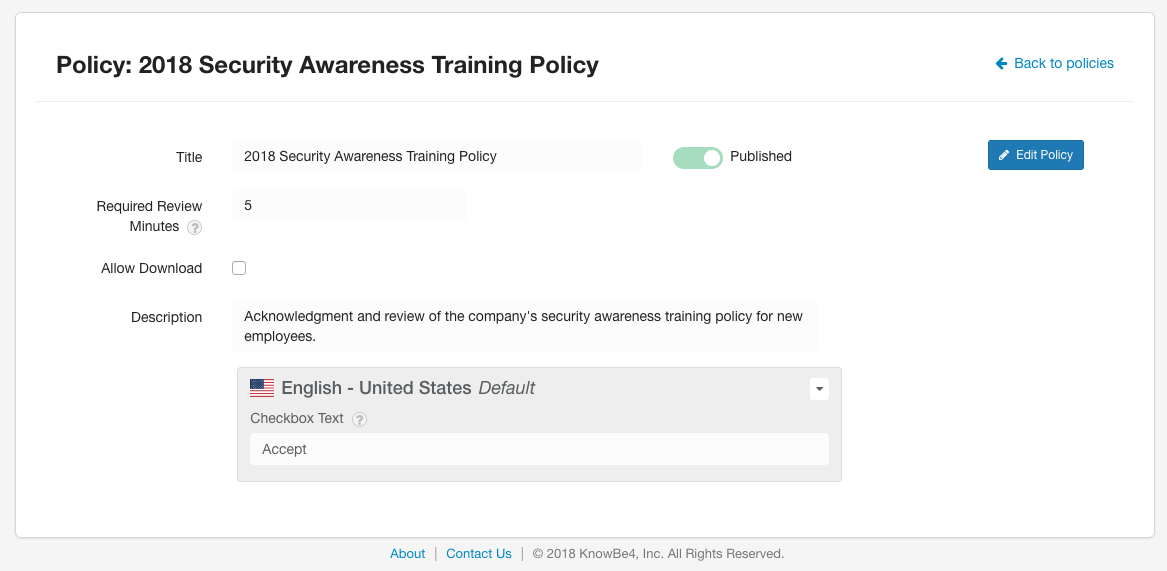
Task: Expand the English language dropdown arrow
Action: (x=819, y=389)
